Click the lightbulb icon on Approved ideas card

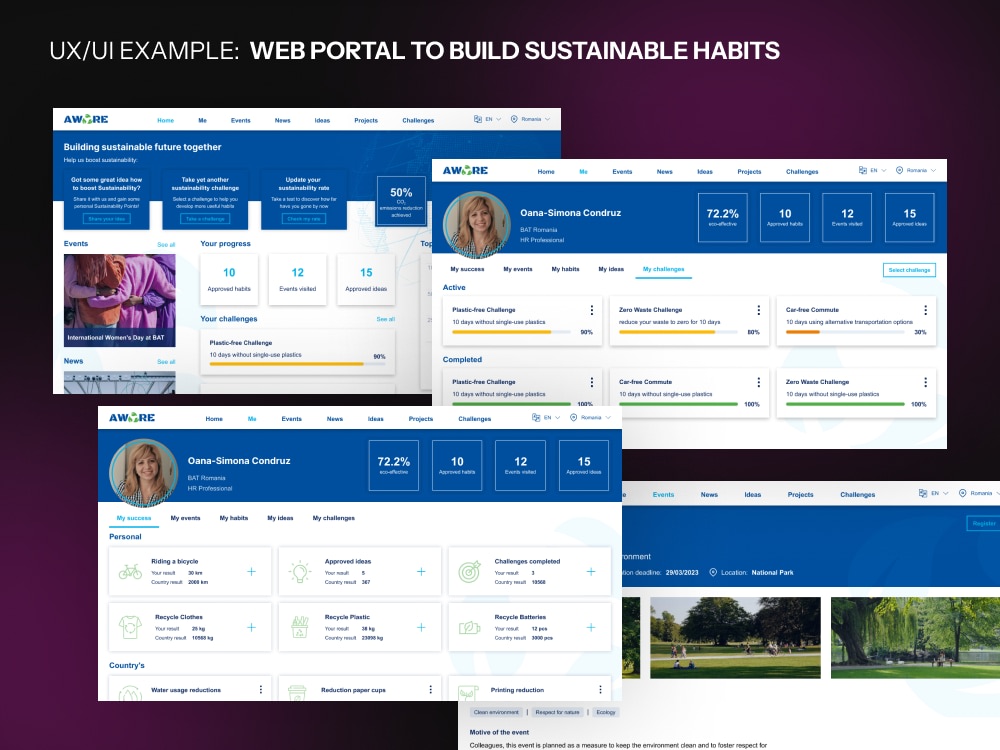point(300,572)
